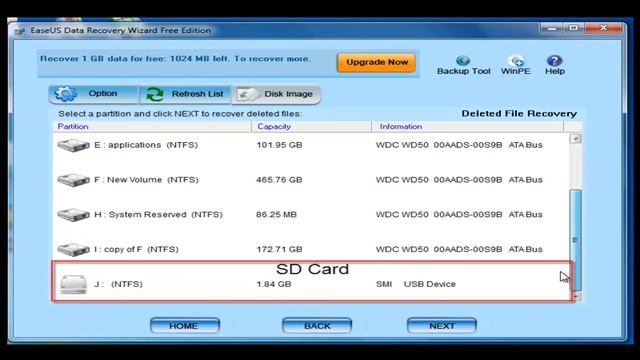Sort by the Partition column header

73,127
